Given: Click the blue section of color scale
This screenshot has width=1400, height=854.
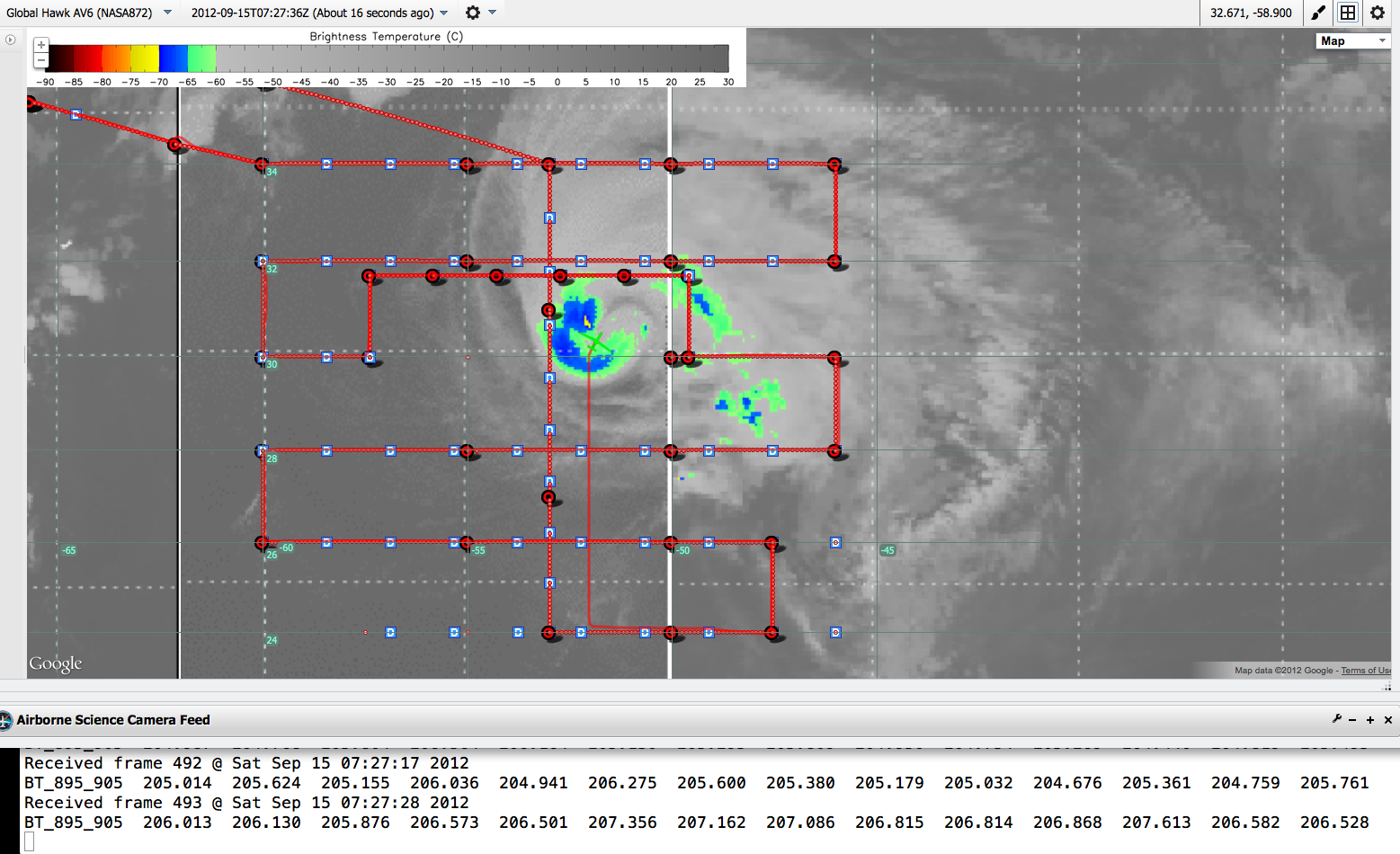Looking at the screenshot, I should [174, 58].
